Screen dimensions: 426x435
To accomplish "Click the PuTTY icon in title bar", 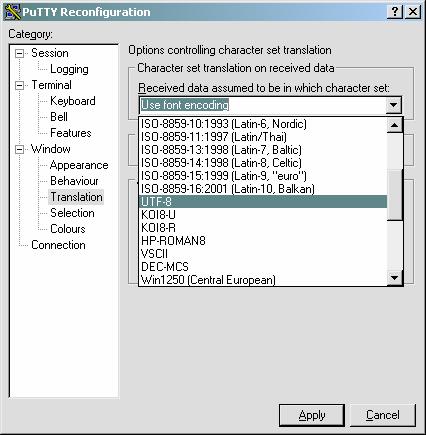I will click(x=13, y=12).
